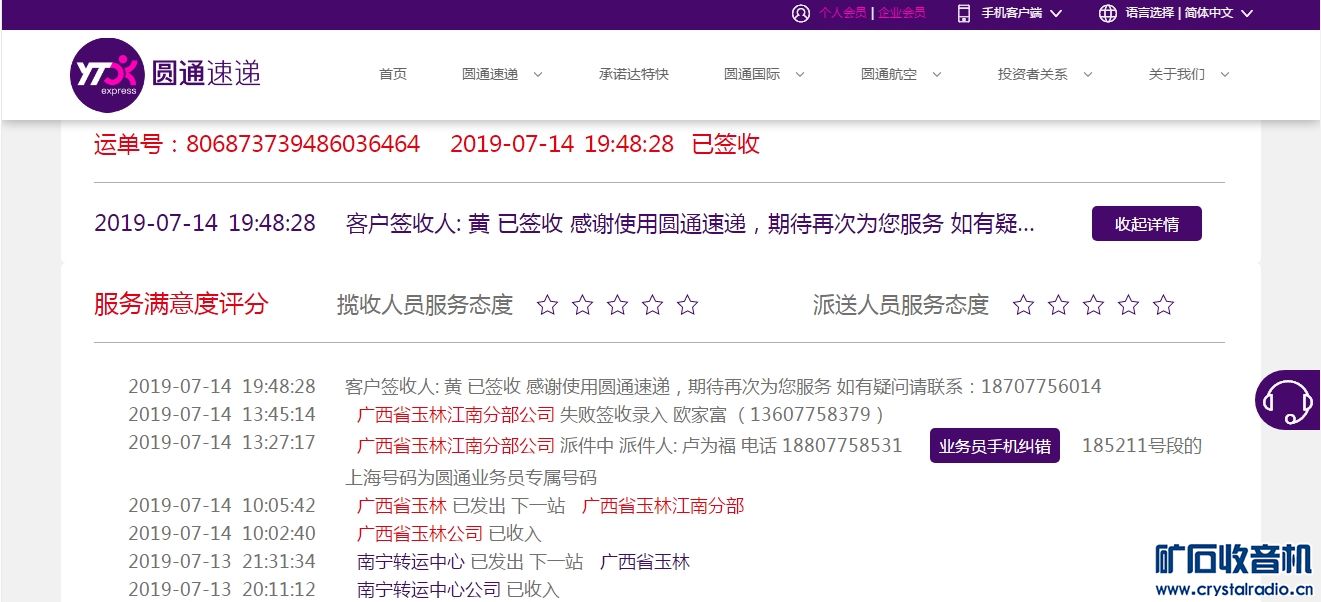This screenshot has height=602, width=1321.
Task: Click the globe language icon
Action: [x=1107, y=13]
